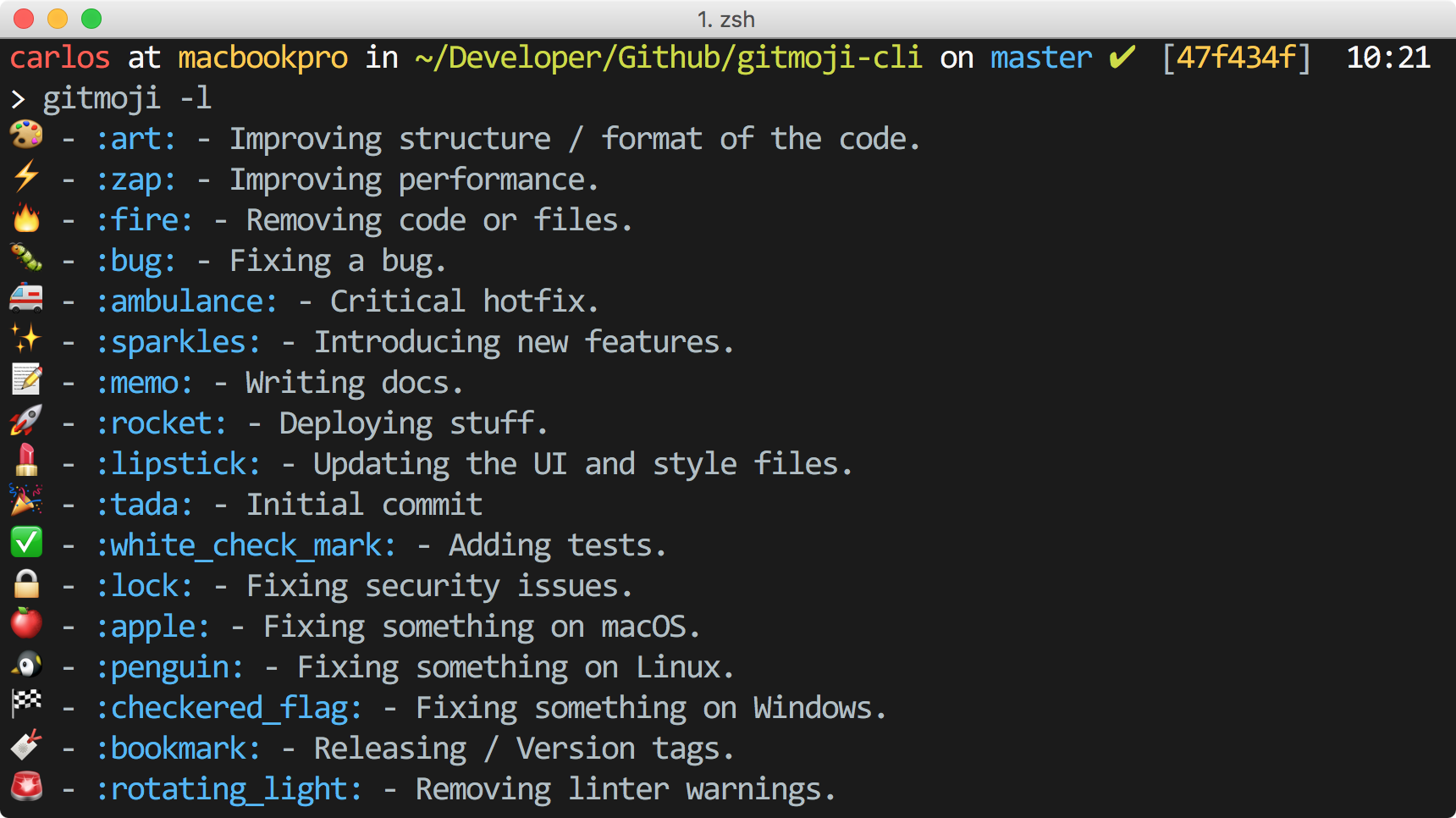Click 'Fixing a bug.' description
The width and height of the screenshot is (1456, 818).
click(x=338, y=261)
